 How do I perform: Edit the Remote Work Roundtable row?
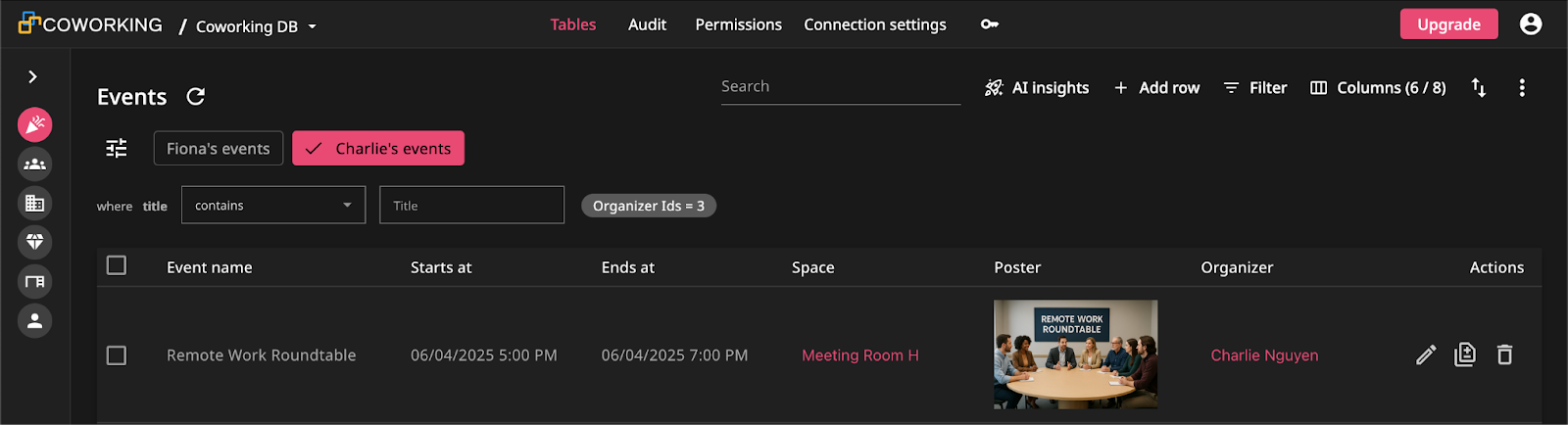pos(1426,354)
